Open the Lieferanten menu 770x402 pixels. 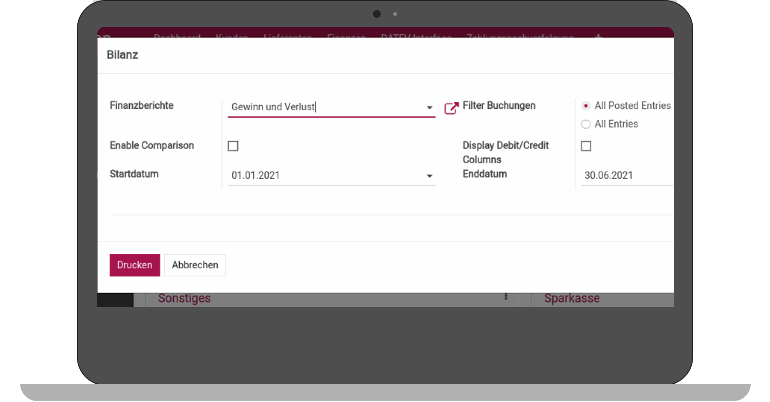[288, 38]
